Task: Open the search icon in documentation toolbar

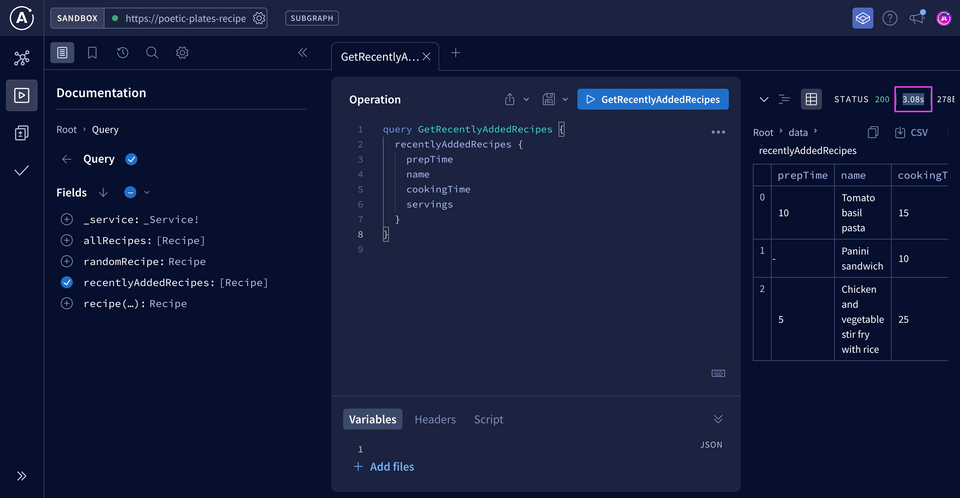Action: [152, 53]
